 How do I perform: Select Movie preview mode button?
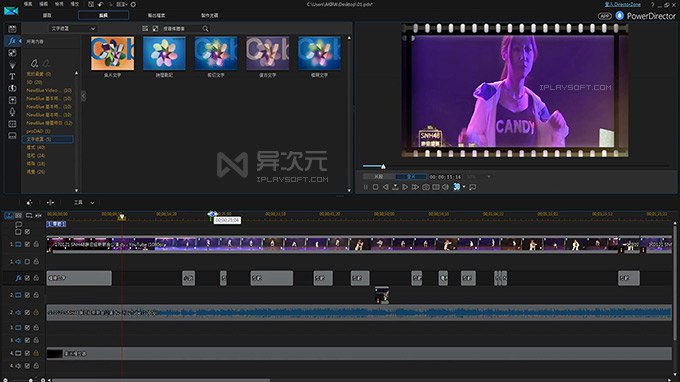click(411, 177)
